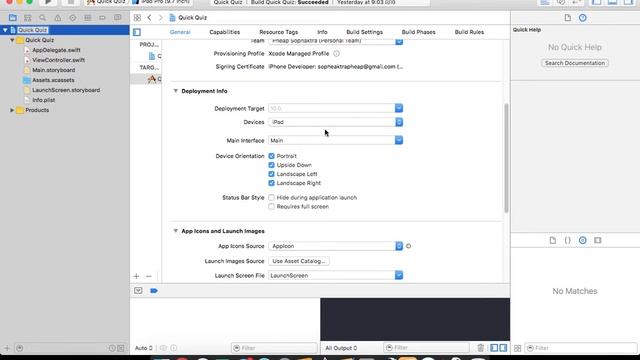The height and width of the screenshot is (360, 640).
Task: Click the console output Filter field
Action: coord(426,348)
